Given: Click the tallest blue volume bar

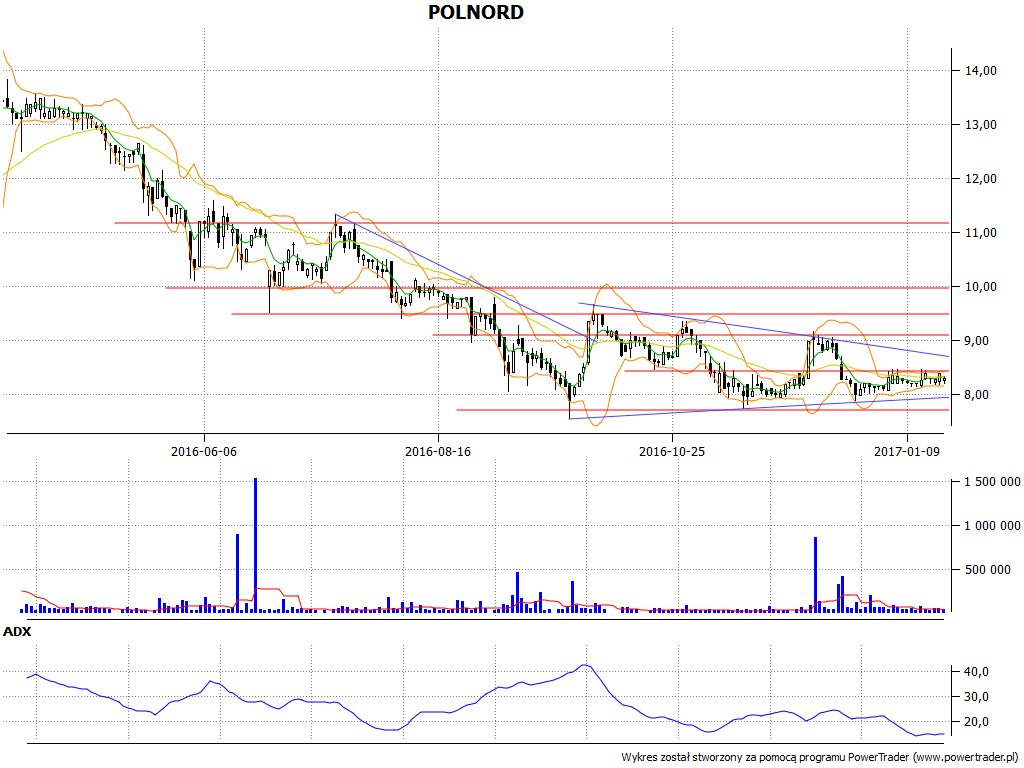Looking at the screenshot, I should (x=255, y=545).
